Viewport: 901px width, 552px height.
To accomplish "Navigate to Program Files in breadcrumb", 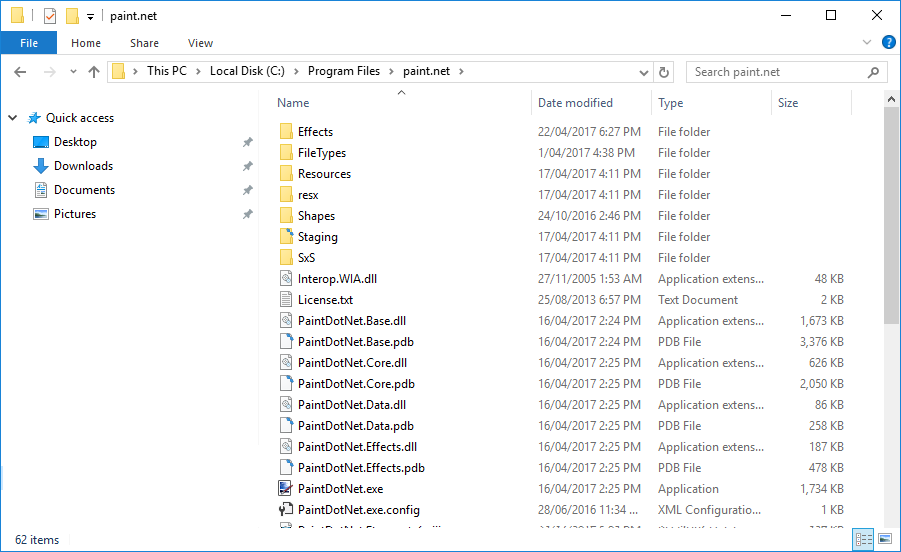I will pos(344,71).
